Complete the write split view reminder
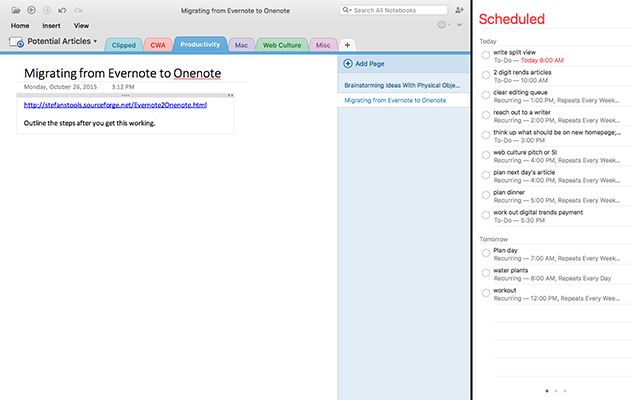The height and width of the screenshot is (400, 640). (486, 55)
